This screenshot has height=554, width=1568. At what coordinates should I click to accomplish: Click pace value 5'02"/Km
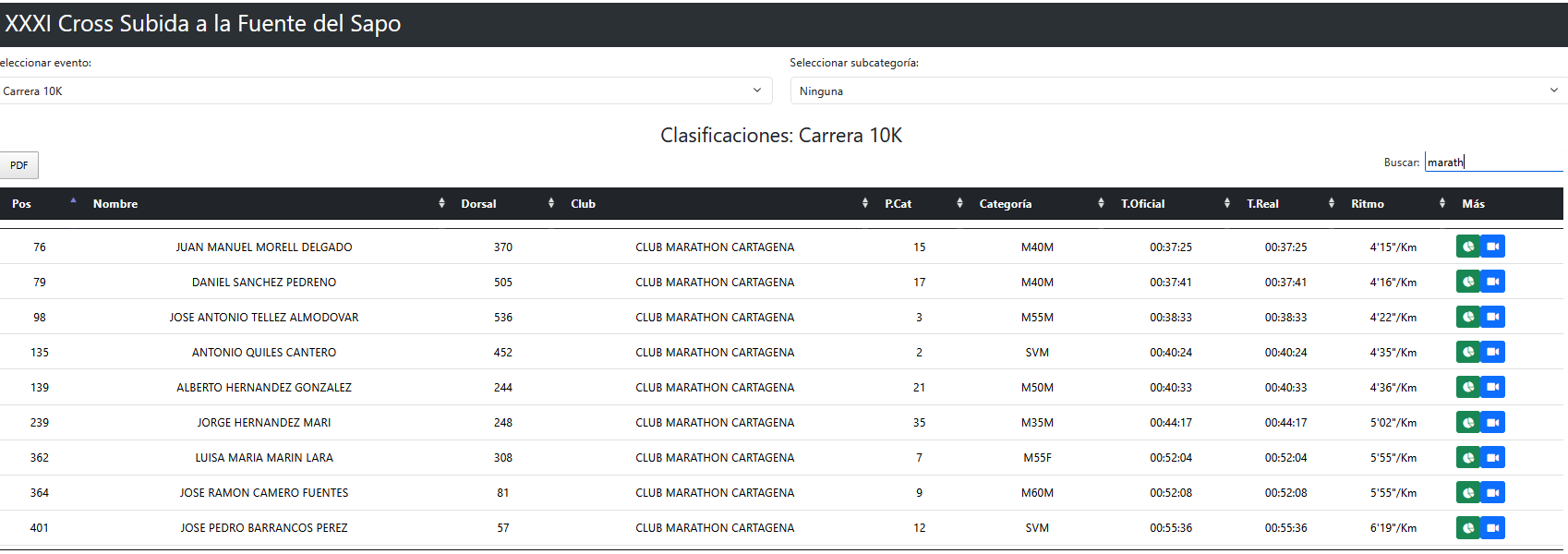coord(1393,423)
